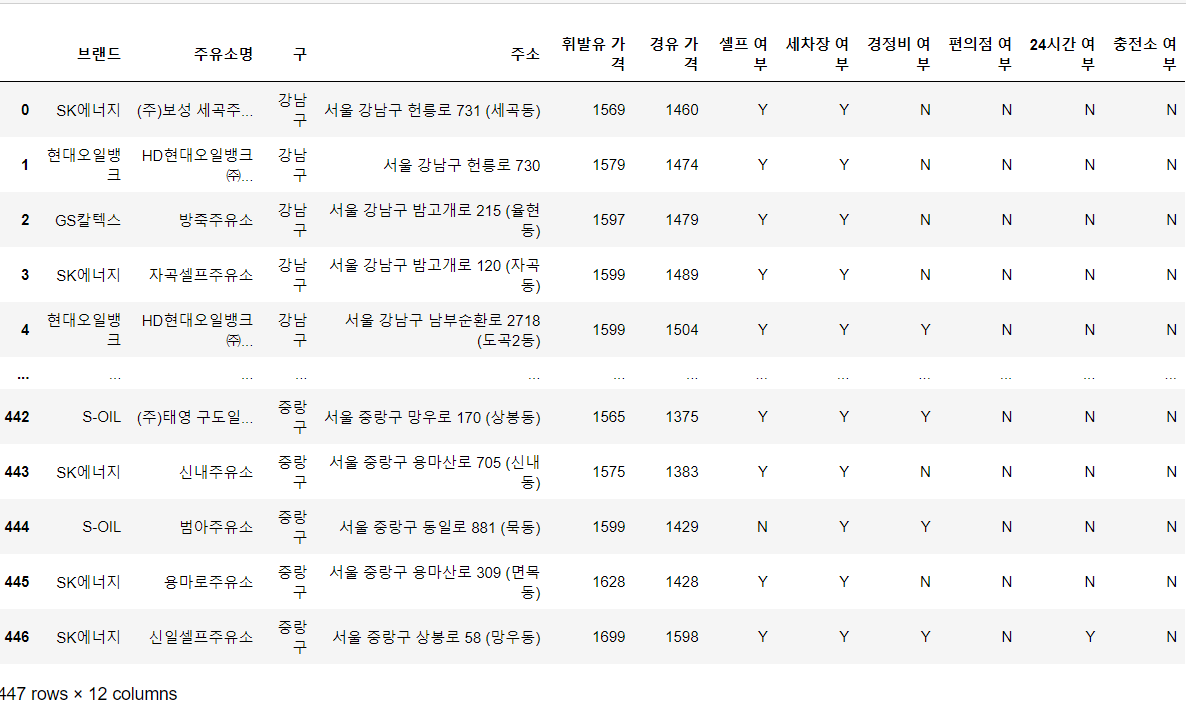Viewport: 1186px width, 707px height.
Task: Click address 서울 강남구 헌릉로 730
Action: coord(461,165)
